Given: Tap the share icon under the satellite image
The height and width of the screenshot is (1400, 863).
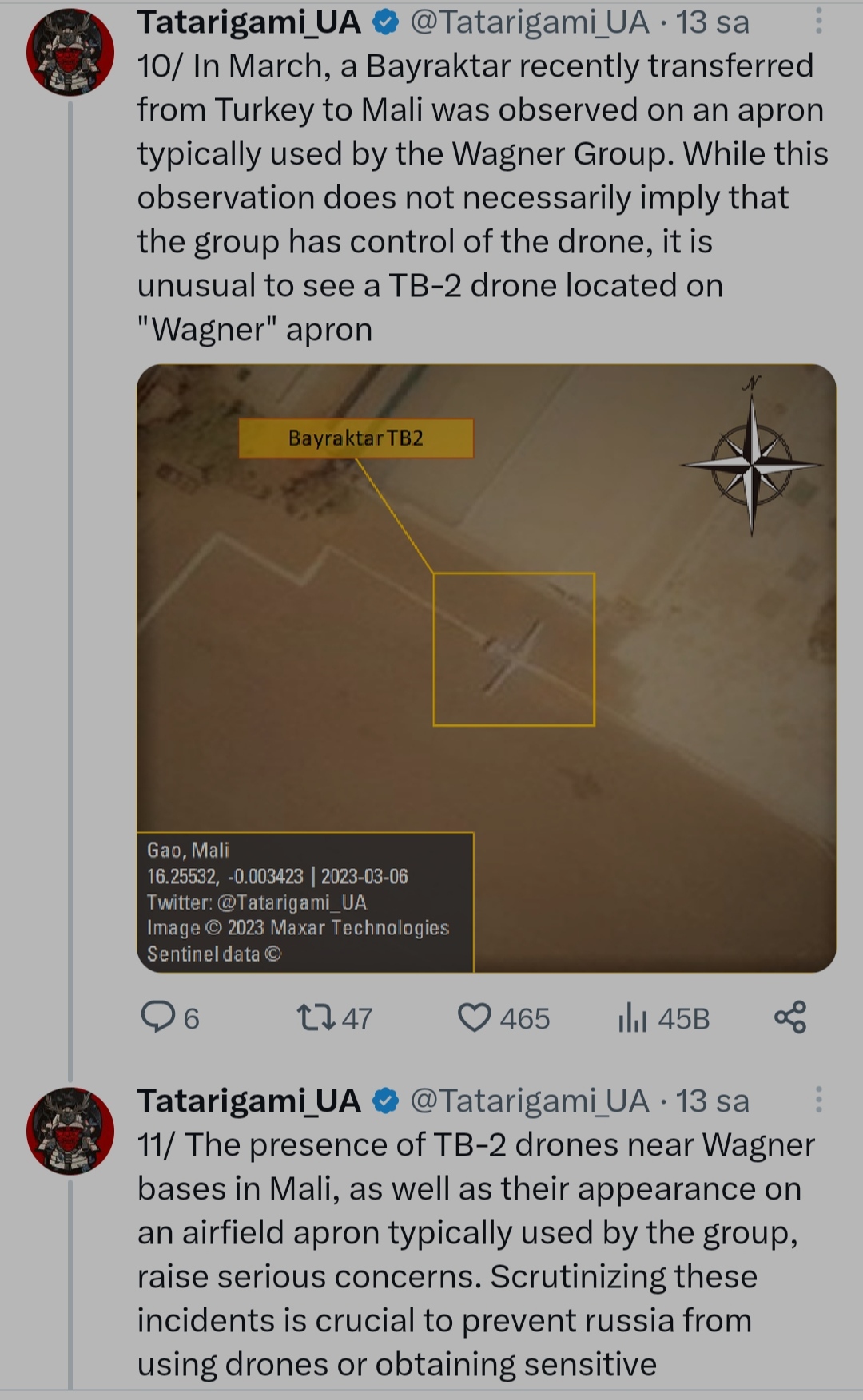Looking at the screenshot, I should click(x=790, y=1017).
